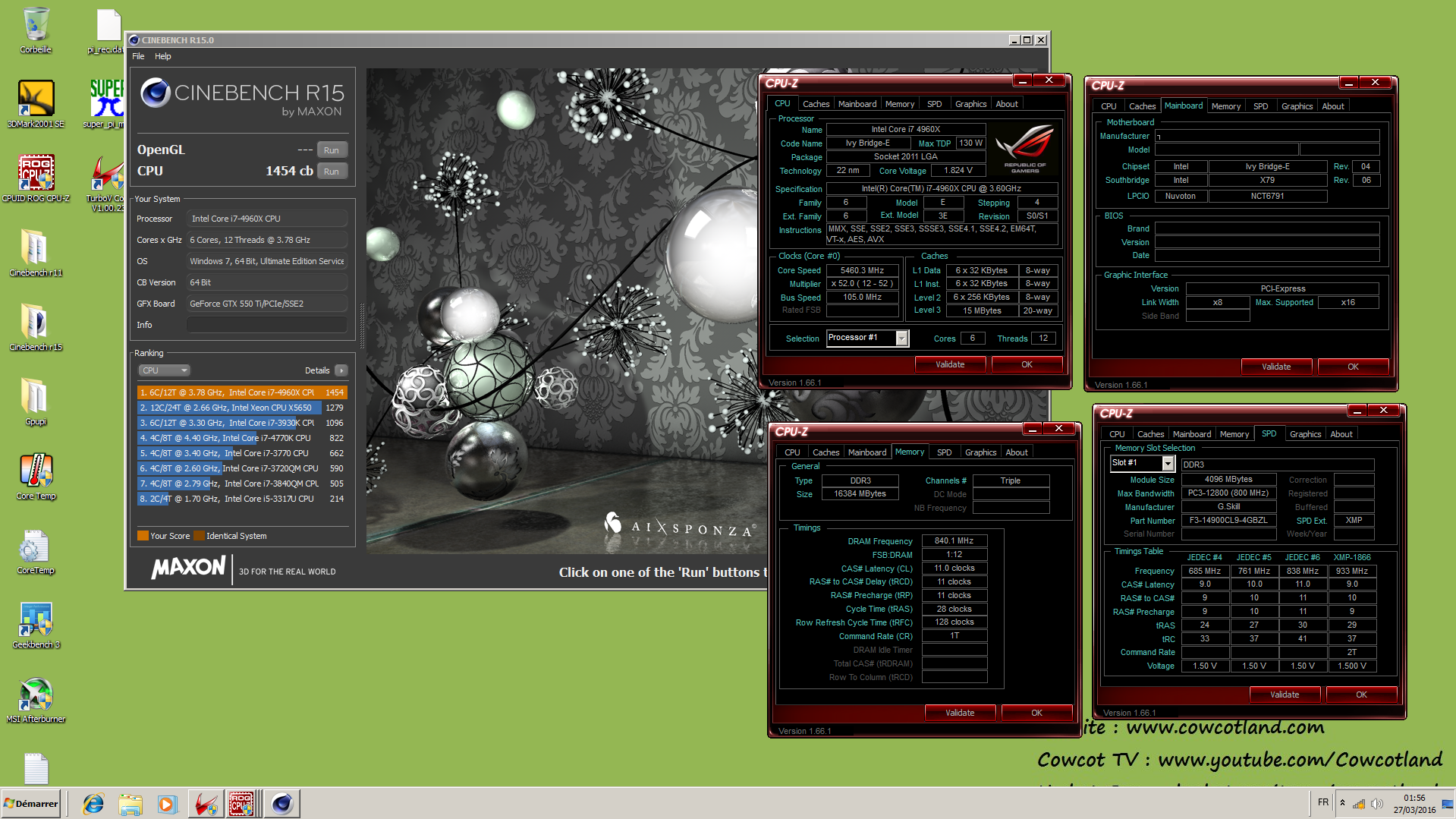Image resolution: width=1456 pixels, height=819 pixels.
Task: Open Memory tab in Mainboard CPU-Z window
Action: [x=1225, y=106]
